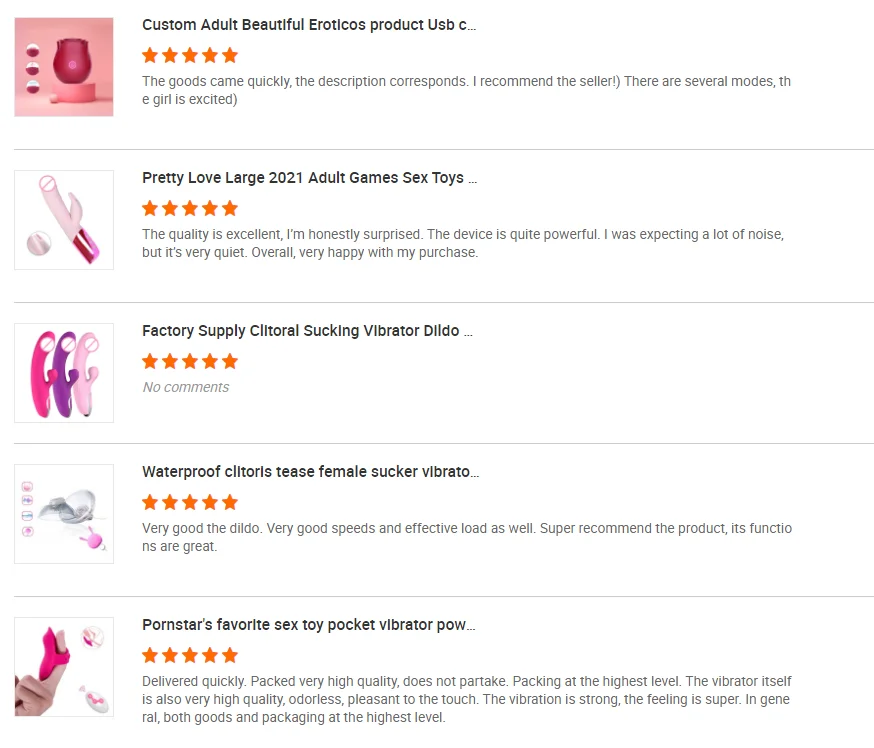Open the first product thumbnail with the pink background
The width and height of the screenshot is (874, 748).
(64, 67)
